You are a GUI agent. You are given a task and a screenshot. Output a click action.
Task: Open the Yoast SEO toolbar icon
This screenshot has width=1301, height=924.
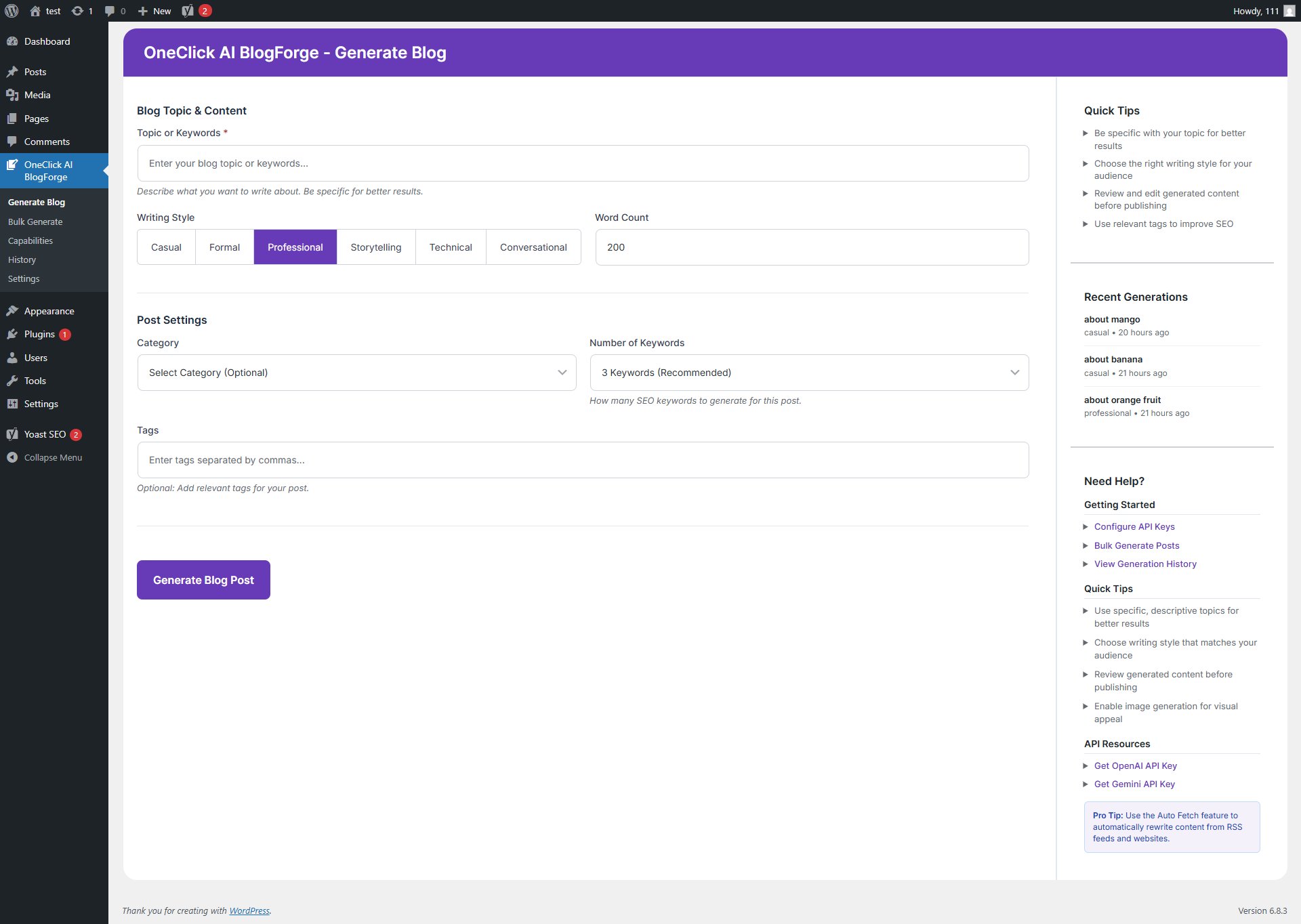[x=188, y=11]
